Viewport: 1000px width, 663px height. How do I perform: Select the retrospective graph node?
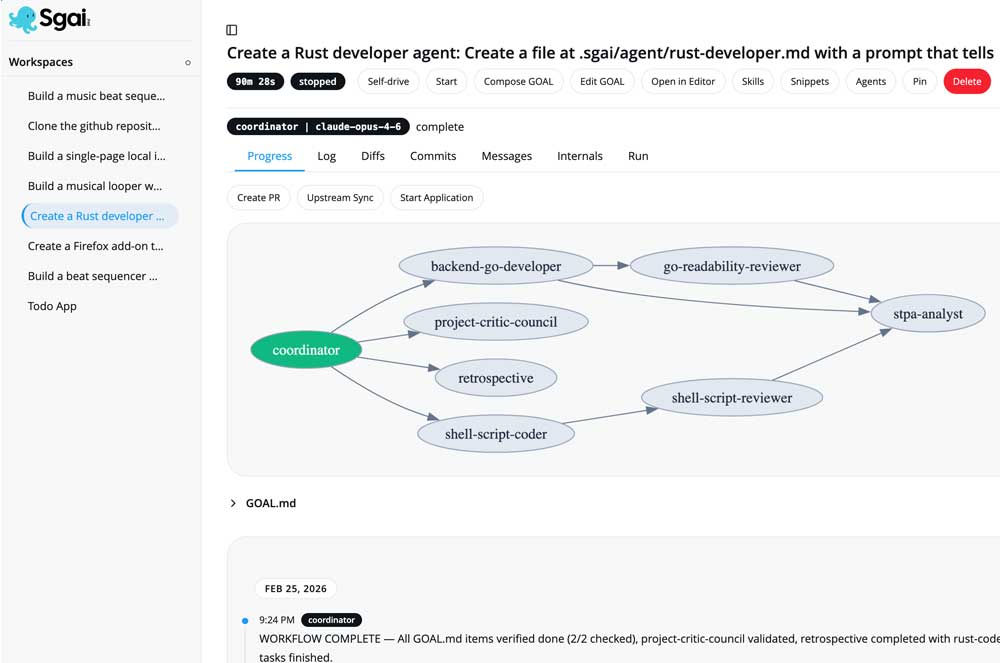click(496, 378)
